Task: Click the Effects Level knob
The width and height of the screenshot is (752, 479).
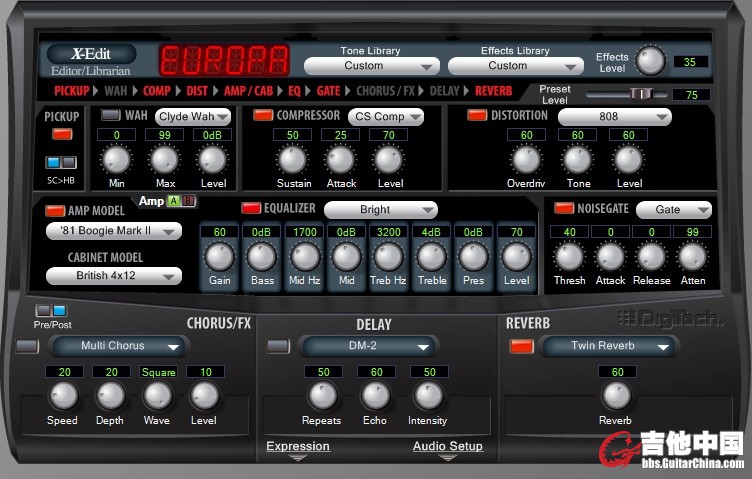Action: point(650,60)
